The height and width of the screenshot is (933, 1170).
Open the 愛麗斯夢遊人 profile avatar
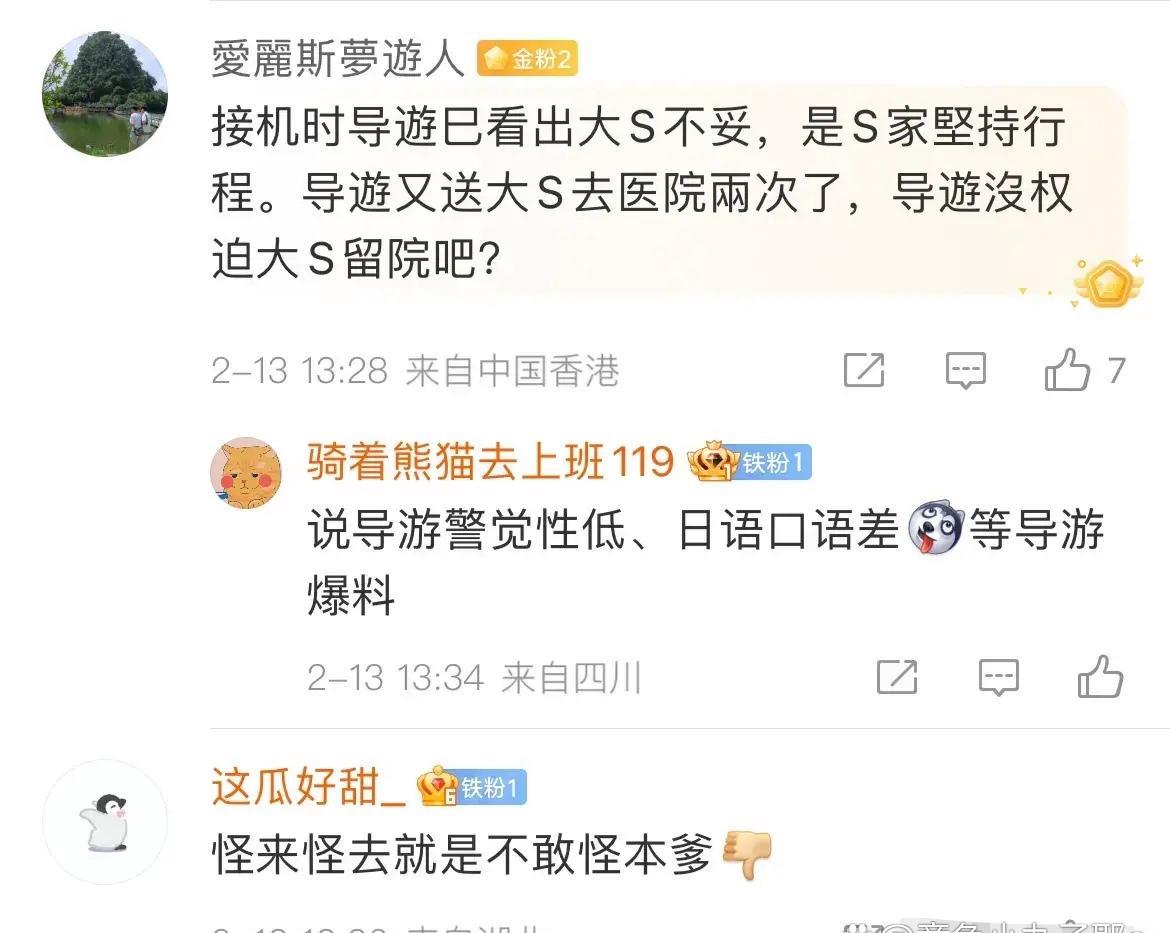click(104, 93)
